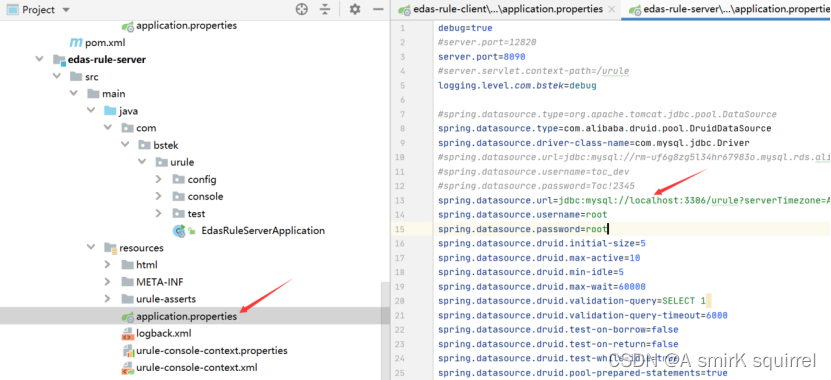Expand the html folder
This screenshot has width=831, height=380.
[x=108, y=264]
